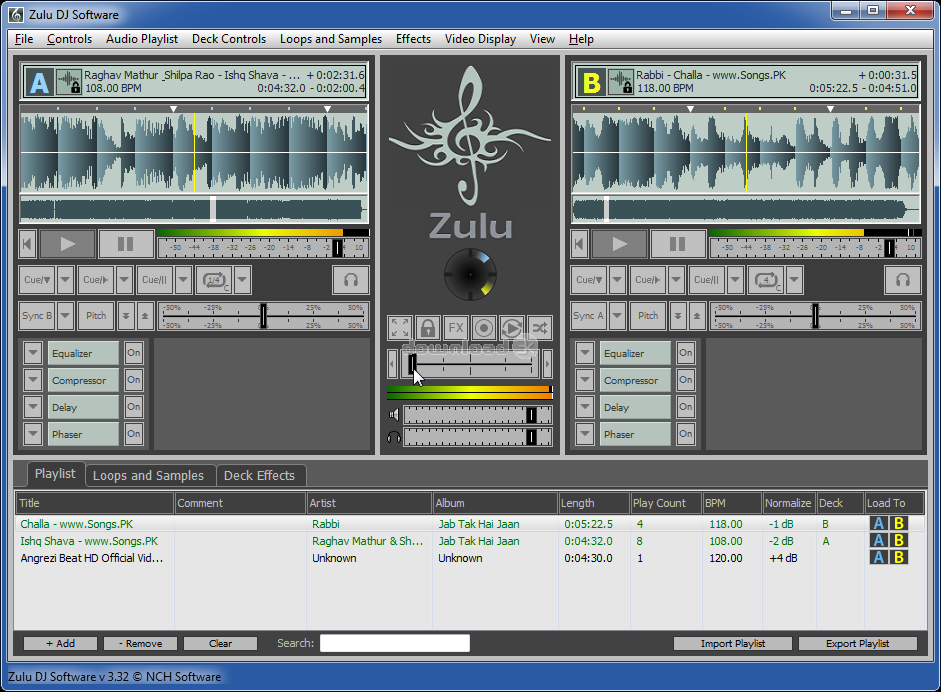
Task: Open dropdown arrow beside Sync B
Action: 65,315
